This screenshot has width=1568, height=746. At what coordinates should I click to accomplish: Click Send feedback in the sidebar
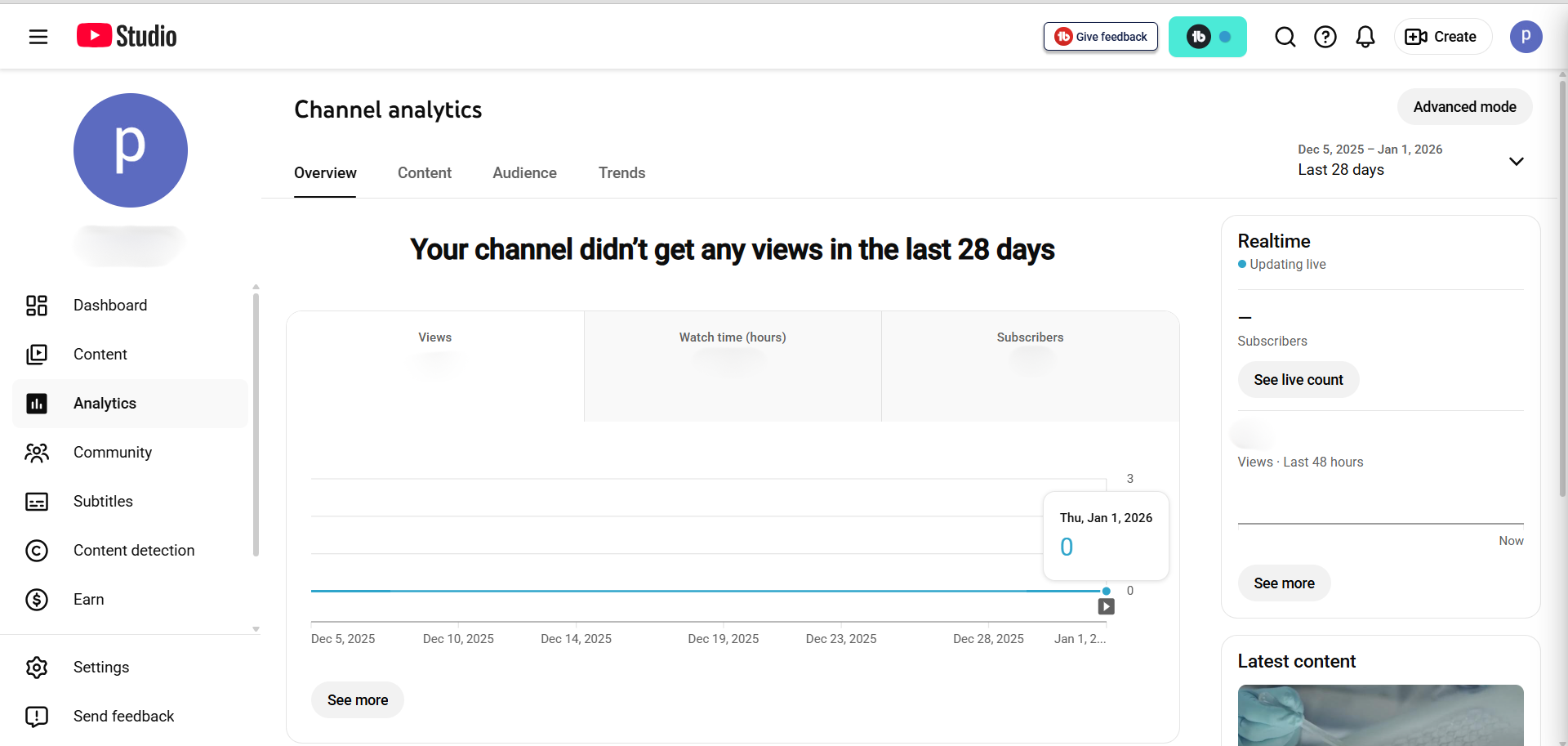[x=131, y=717]
